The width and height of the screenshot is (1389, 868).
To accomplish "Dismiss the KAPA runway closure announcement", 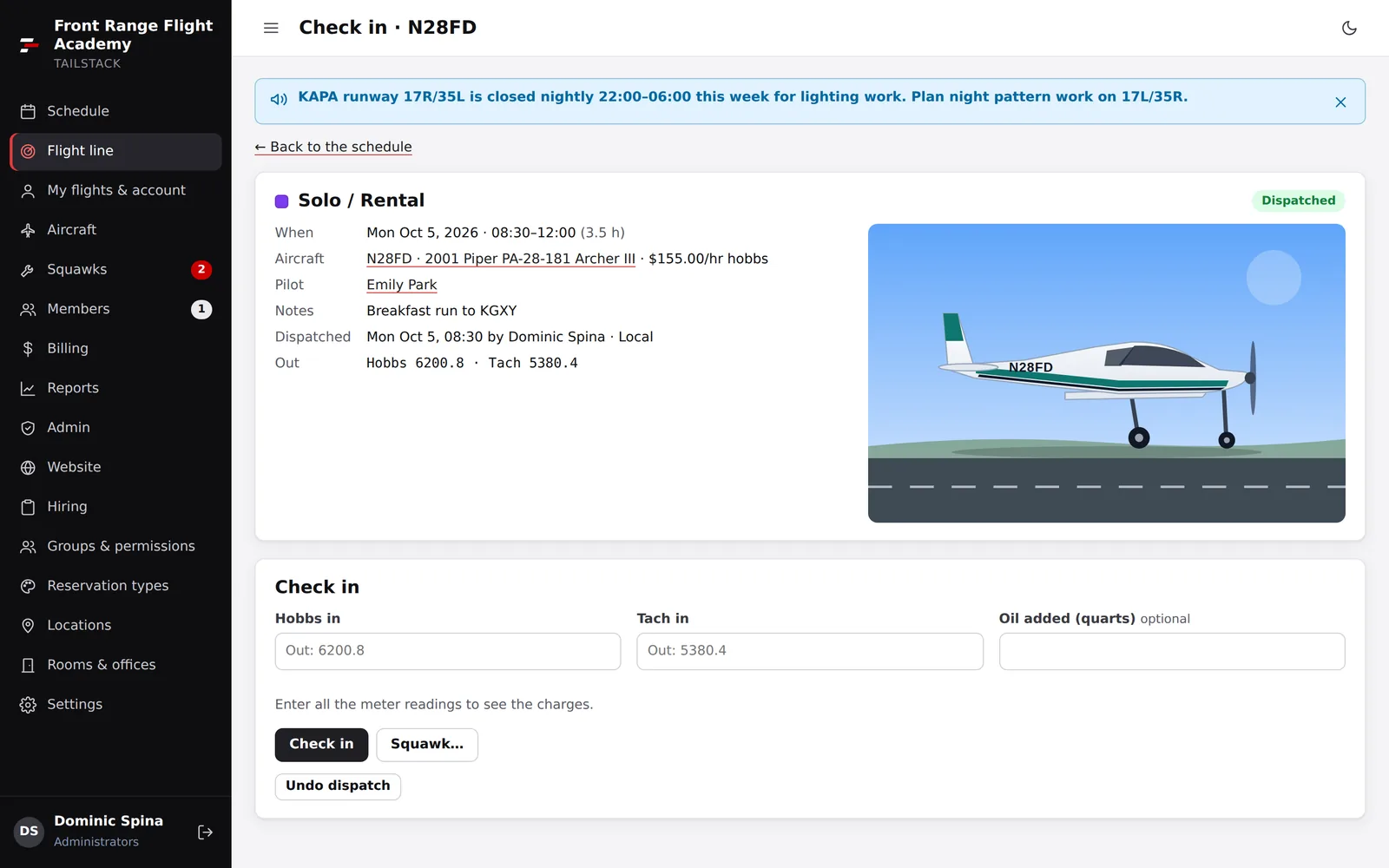I will pos(1340,102).
